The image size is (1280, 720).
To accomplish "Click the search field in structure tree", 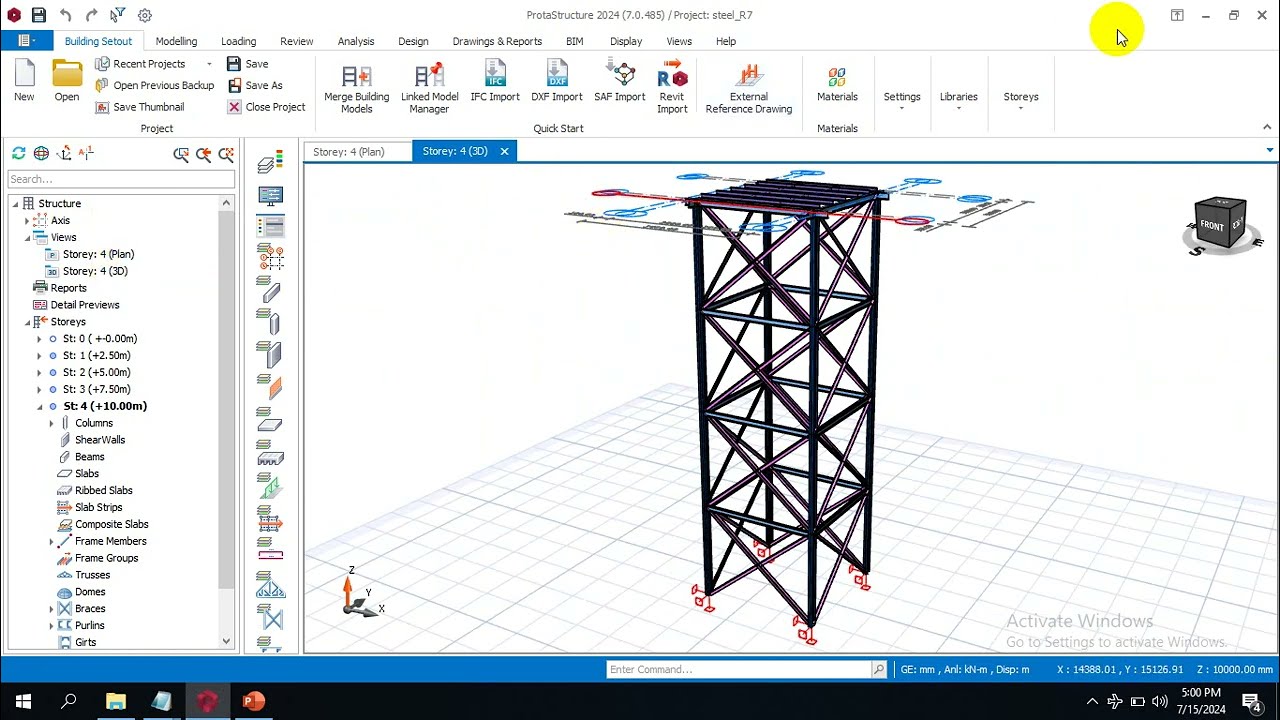I will click(x=121, y=179).
